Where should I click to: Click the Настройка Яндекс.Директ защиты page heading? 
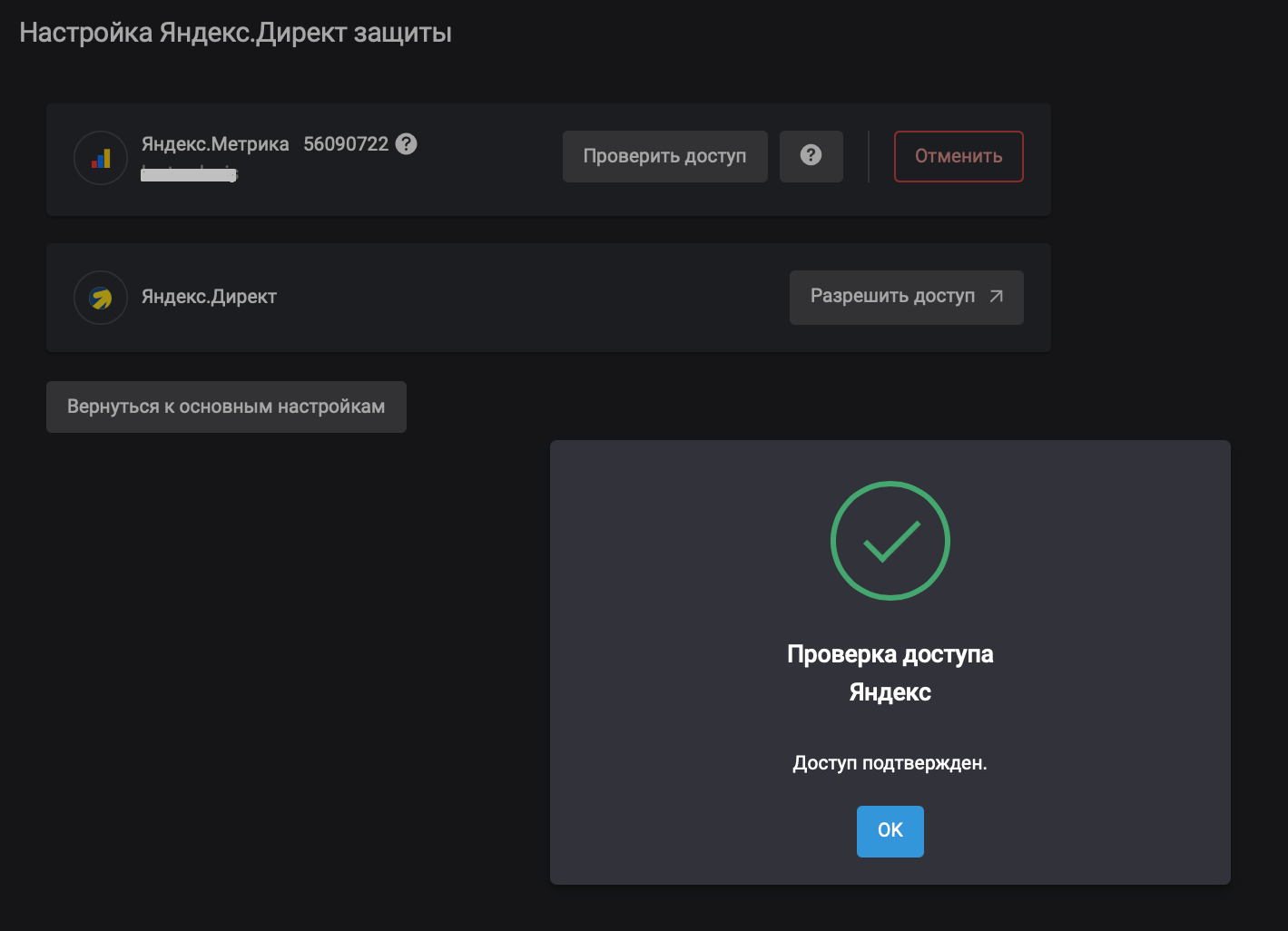click(236, 33)
